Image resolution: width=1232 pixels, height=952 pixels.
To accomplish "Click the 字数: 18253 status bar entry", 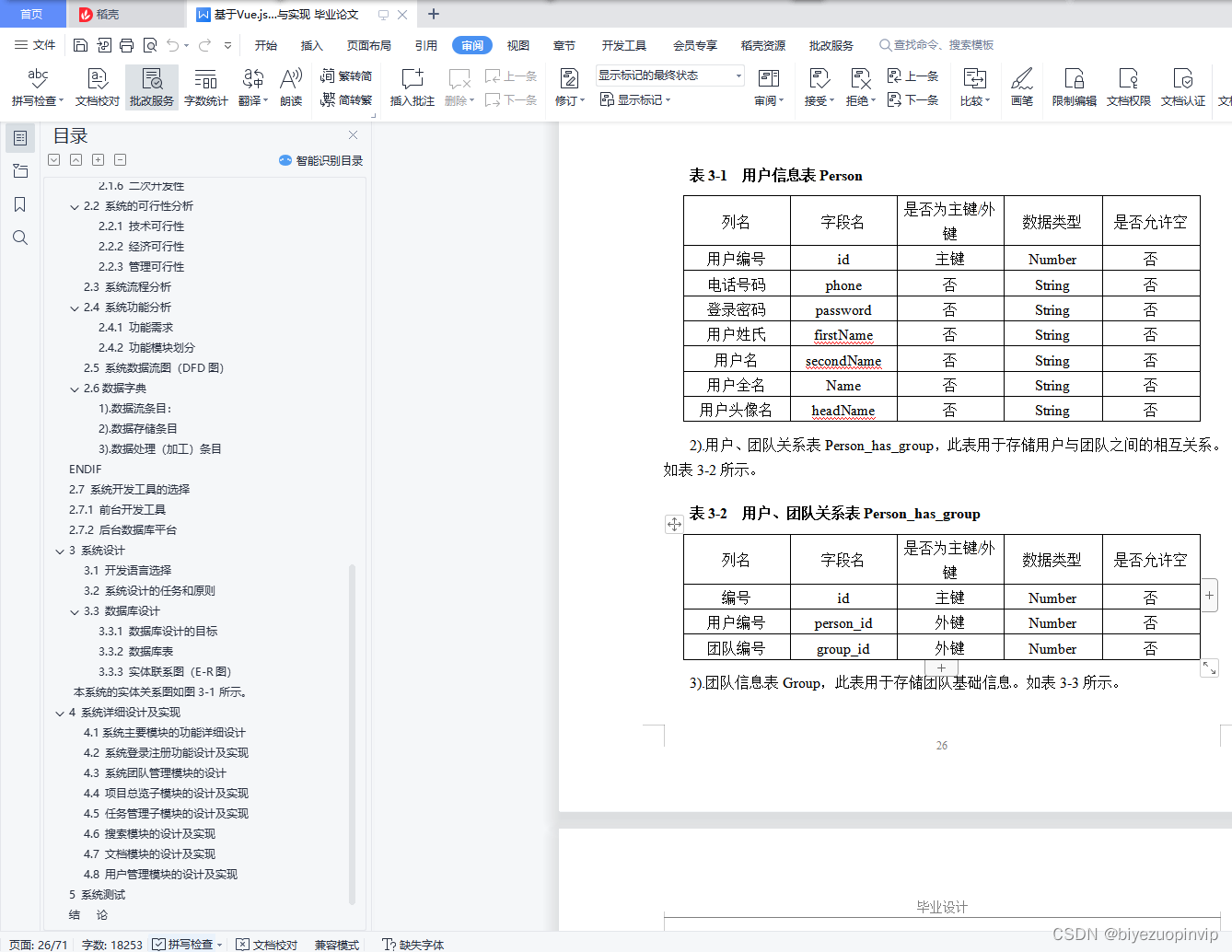I will [112, 944].
